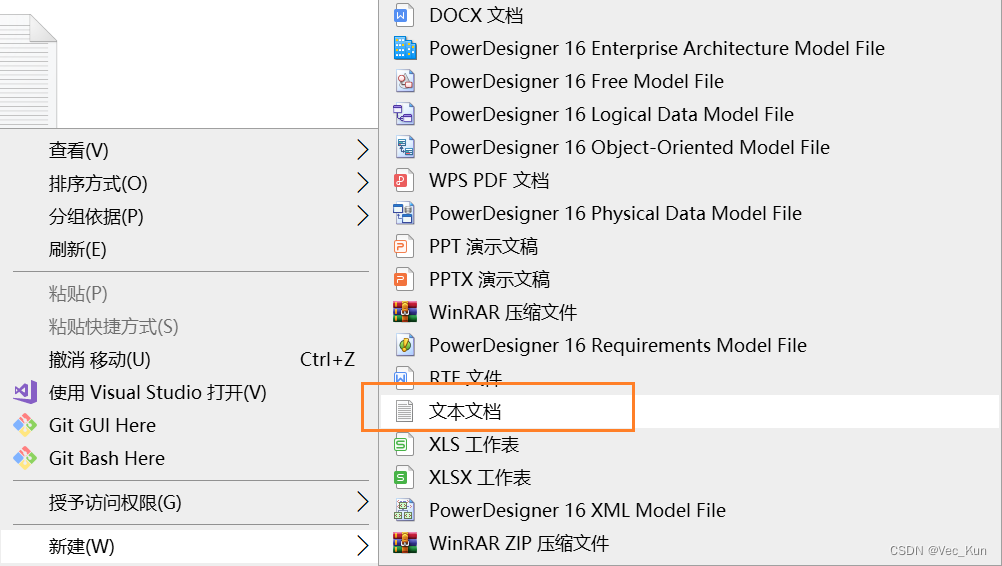The image size is (1002, 566).
Task: Click the Ctrl+Z shortcut text
Action: pos(327,359)
